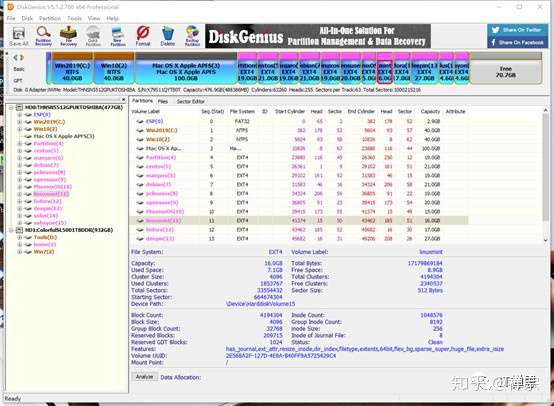The image size is (554, 406).
Task: Click the HD0 disk icon in tree
Action: (19, 107)
